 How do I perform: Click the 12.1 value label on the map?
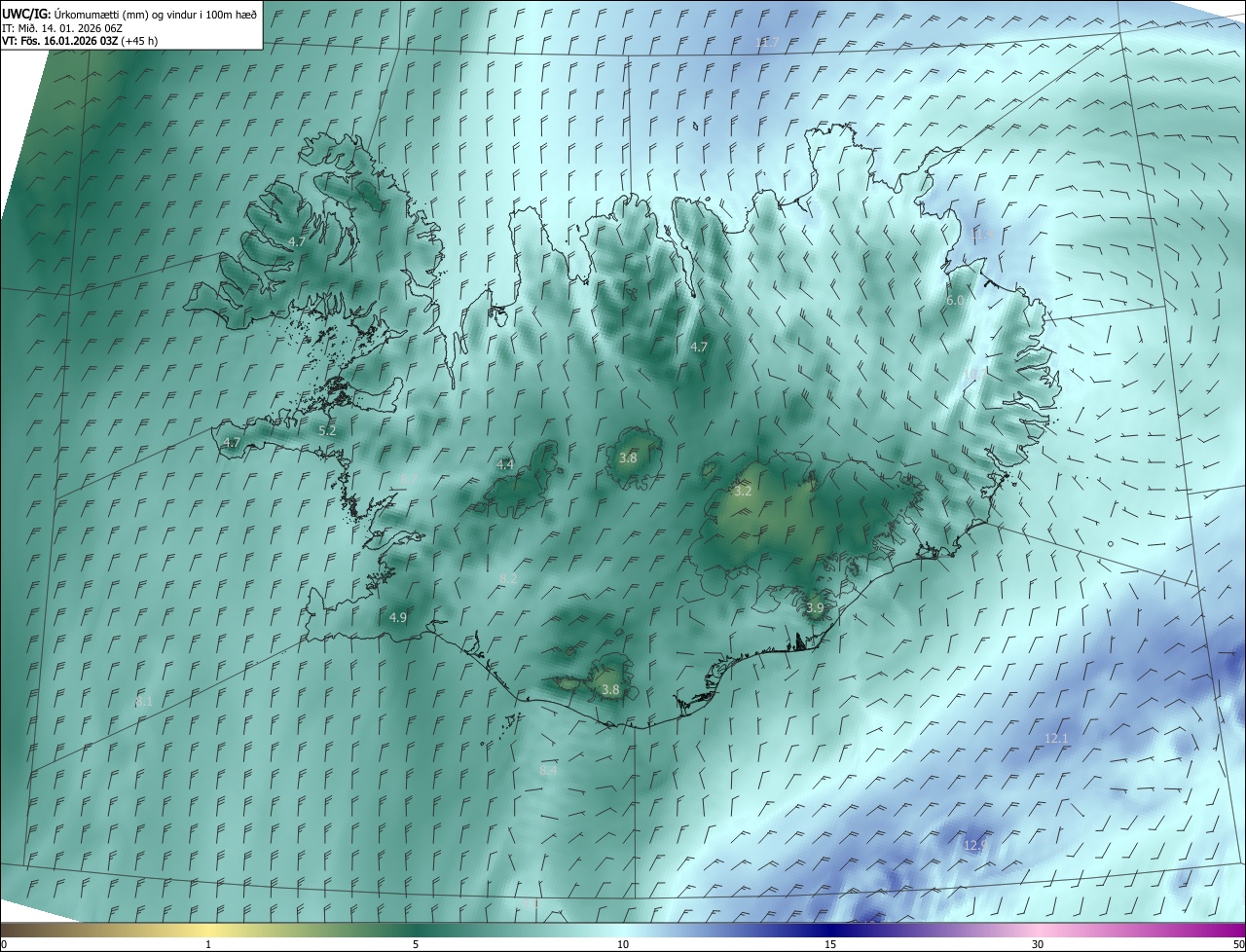pos(1056,739)
